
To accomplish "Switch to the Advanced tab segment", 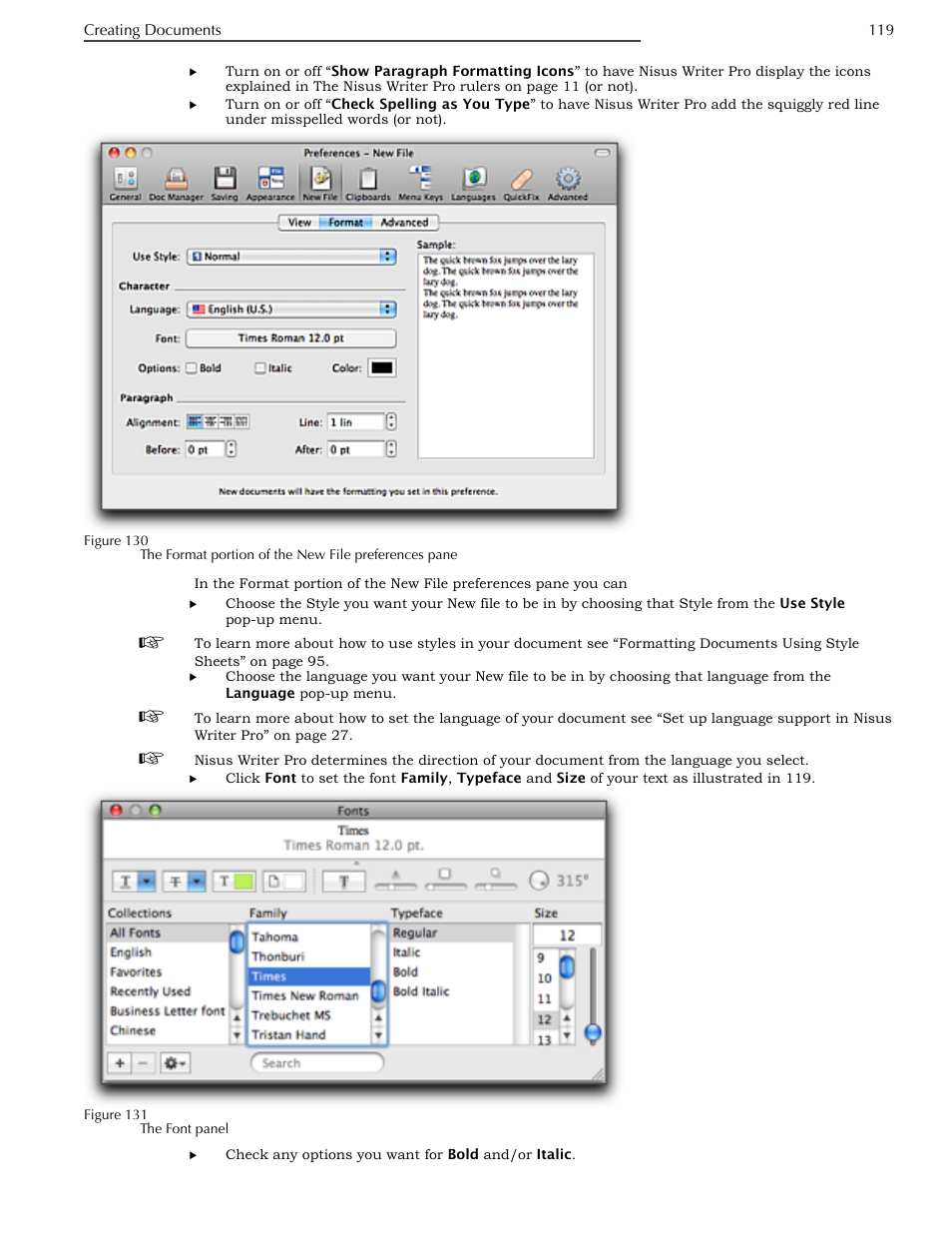I will (x=404, y=223).
